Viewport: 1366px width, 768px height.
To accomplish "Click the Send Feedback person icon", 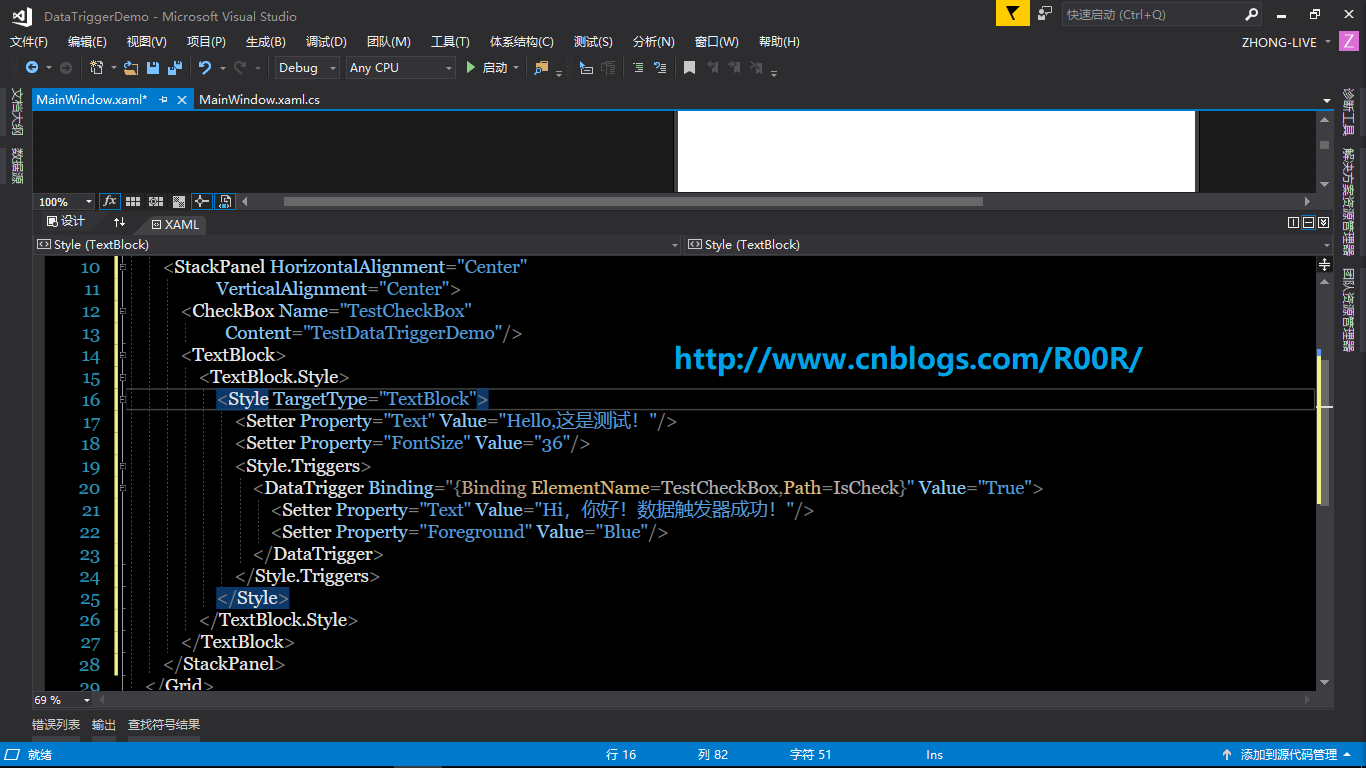I will tap(1045, 13).
